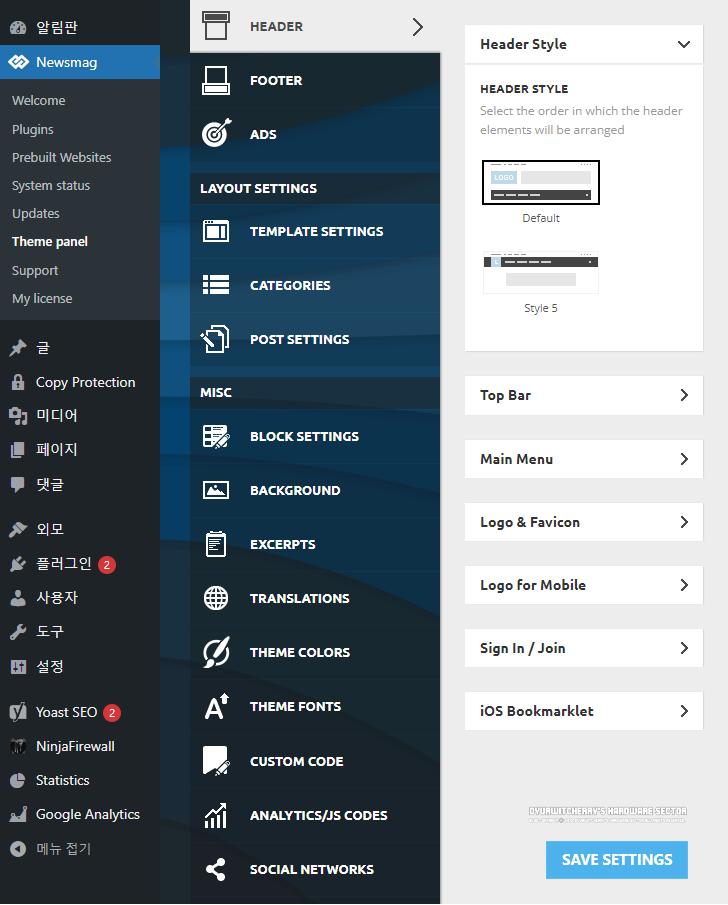Open the Plugins submenu link
The width and height of the screenshot is (728, 905).
click(33, 129)
